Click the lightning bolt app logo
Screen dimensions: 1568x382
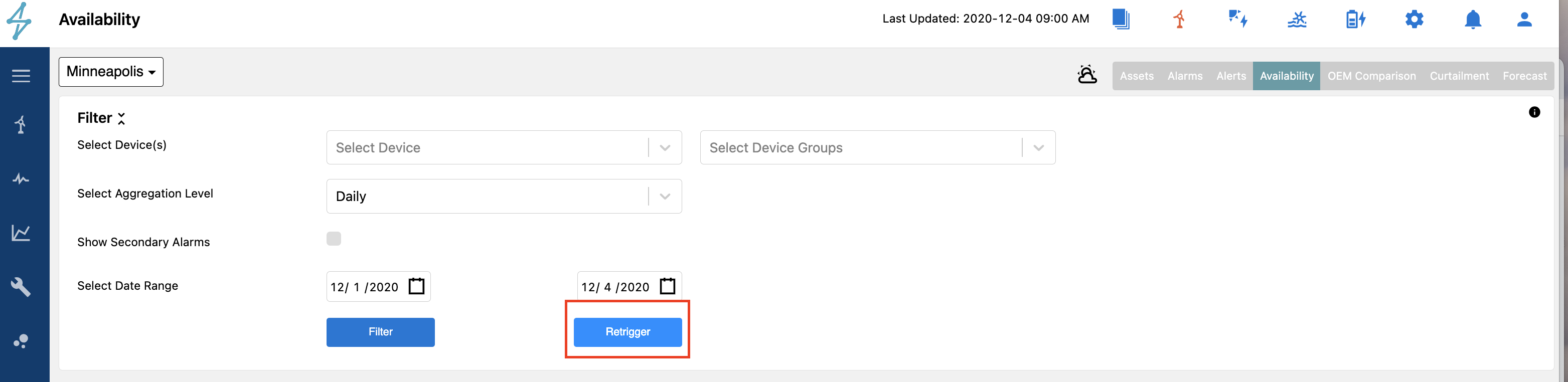point(19,21)
